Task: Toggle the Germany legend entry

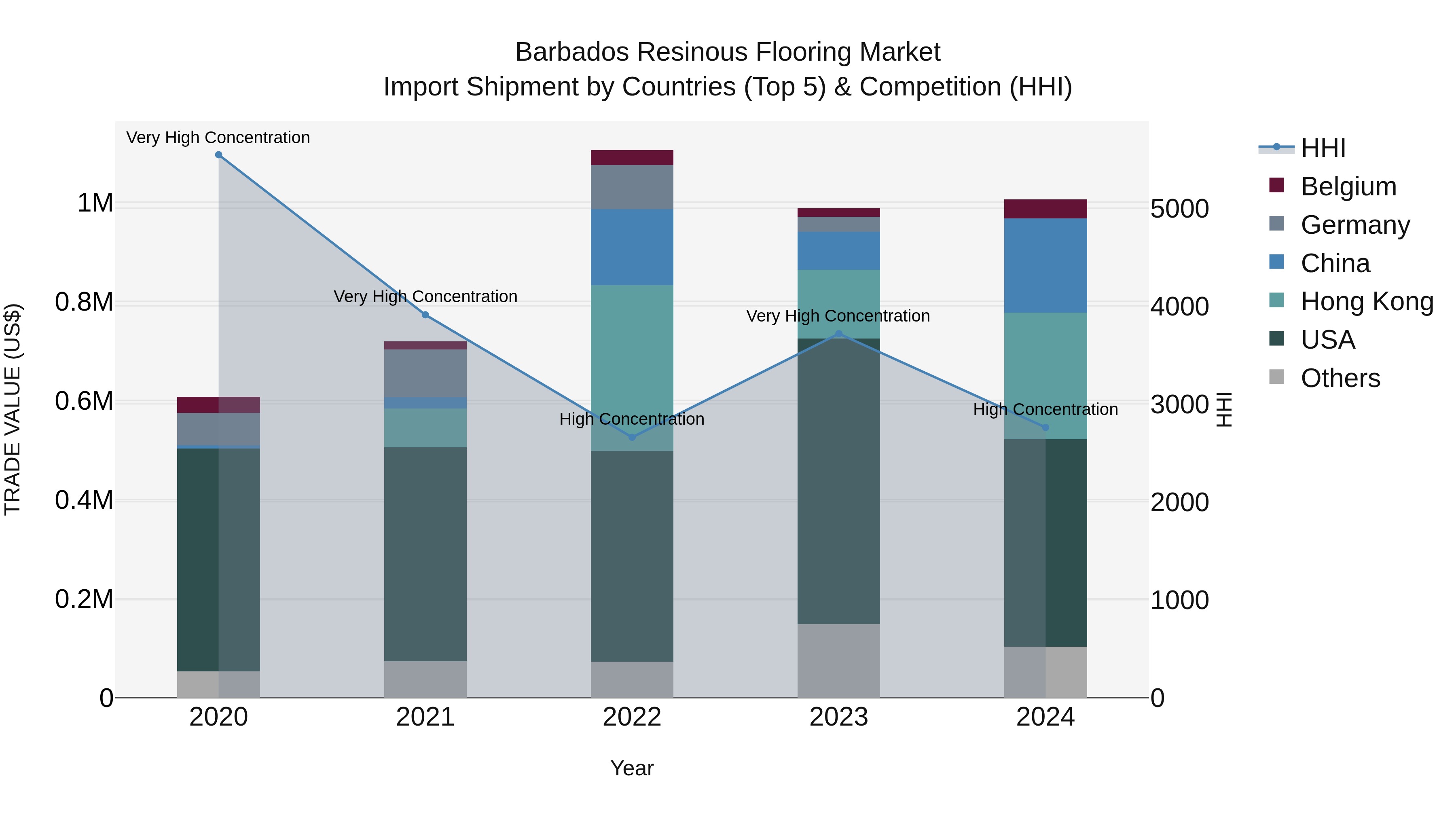Action: pyautogui.click(x=1340, y=224)
